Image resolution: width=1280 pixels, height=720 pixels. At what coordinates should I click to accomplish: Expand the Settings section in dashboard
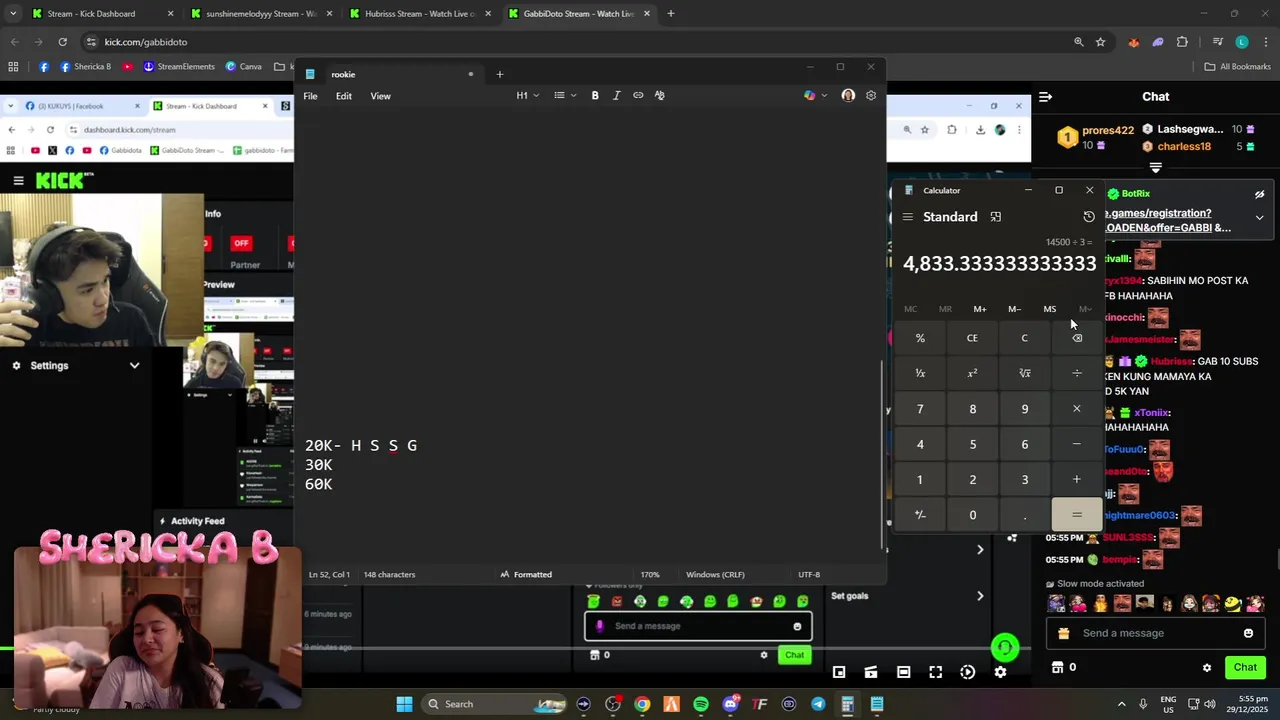(x=134, y=366)
